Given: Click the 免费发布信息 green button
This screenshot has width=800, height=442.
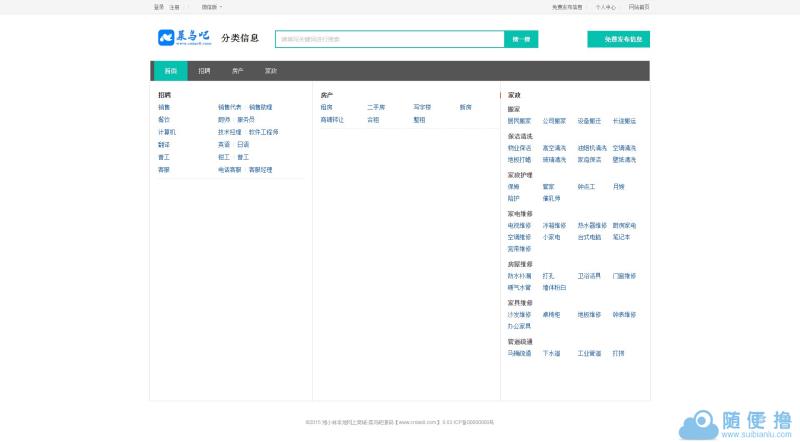Looking at the screenshot, I should click(618, 39).
